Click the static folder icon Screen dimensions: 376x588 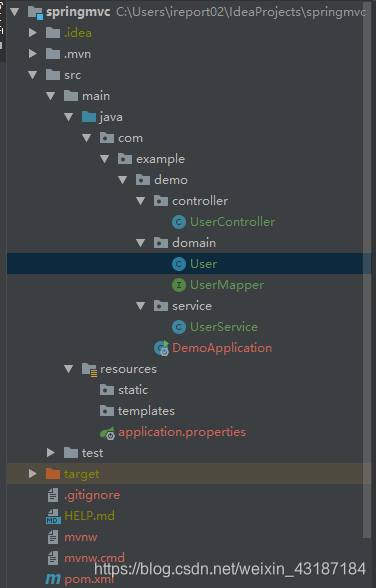107,390
